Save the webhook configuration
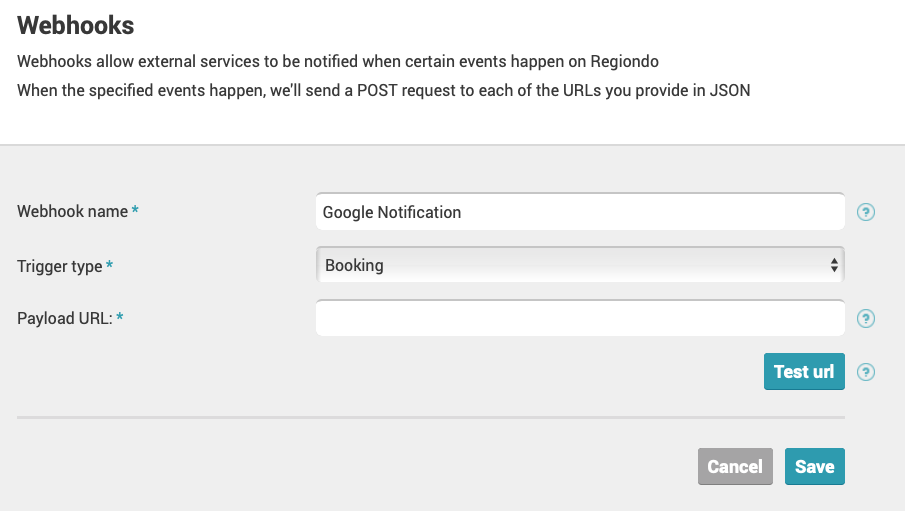 point(814,466)
